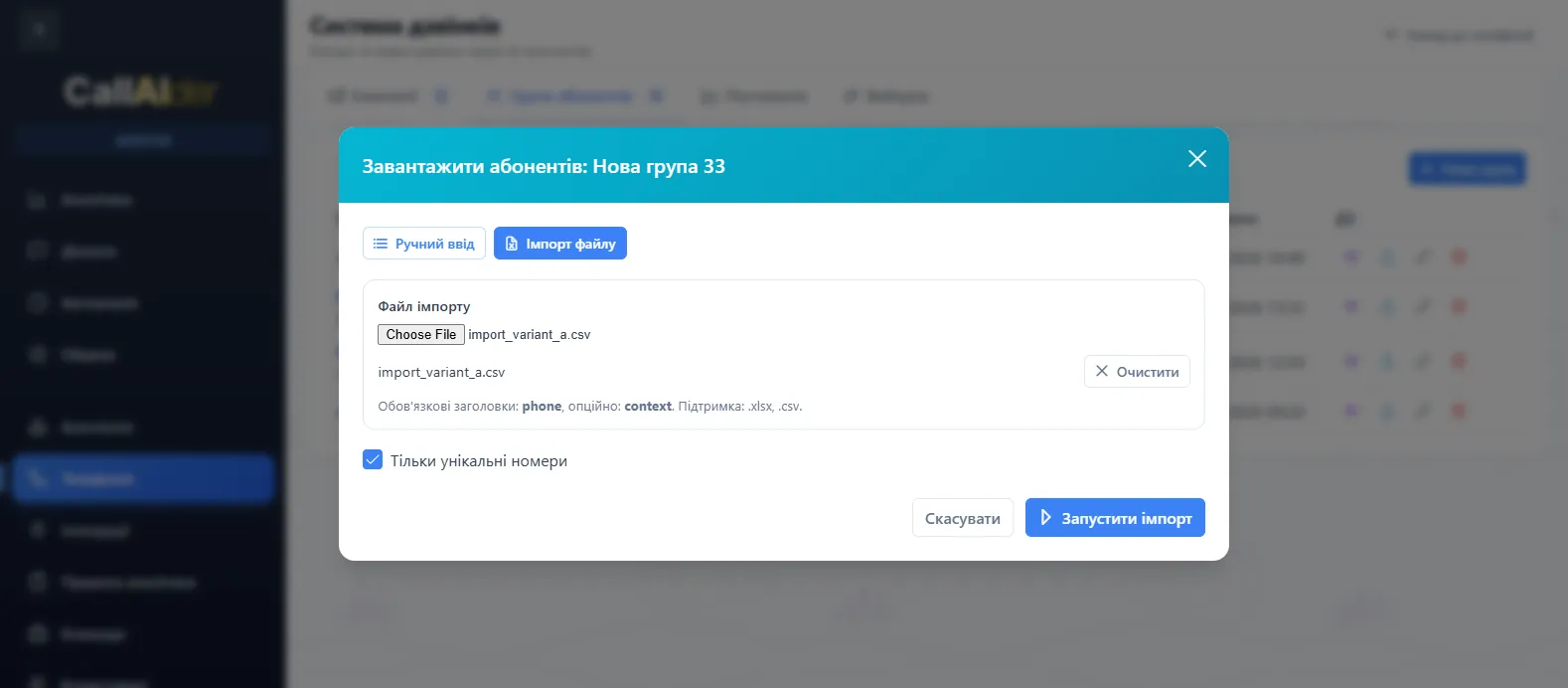Start import with Запустити імпорт

(x=1115, y=518)
